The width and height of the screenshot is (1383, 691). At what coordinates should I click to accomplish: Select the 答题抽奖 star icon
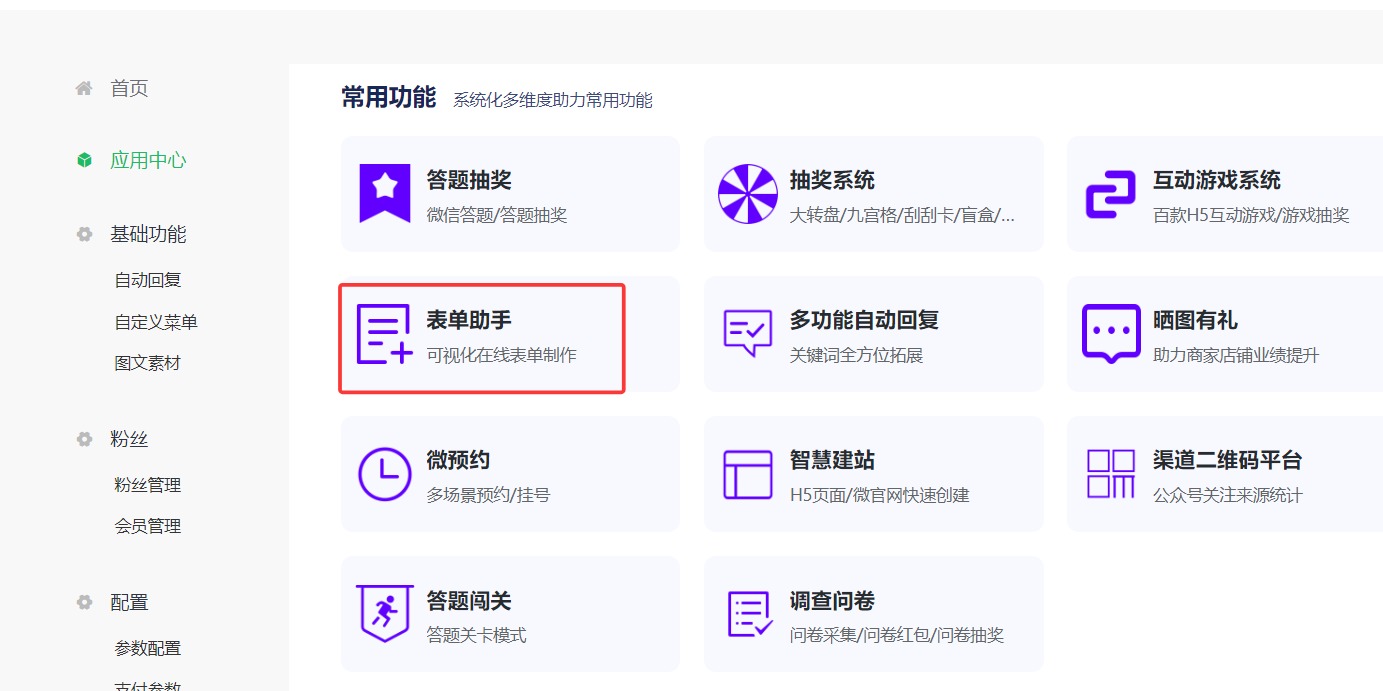coord(385,194)
